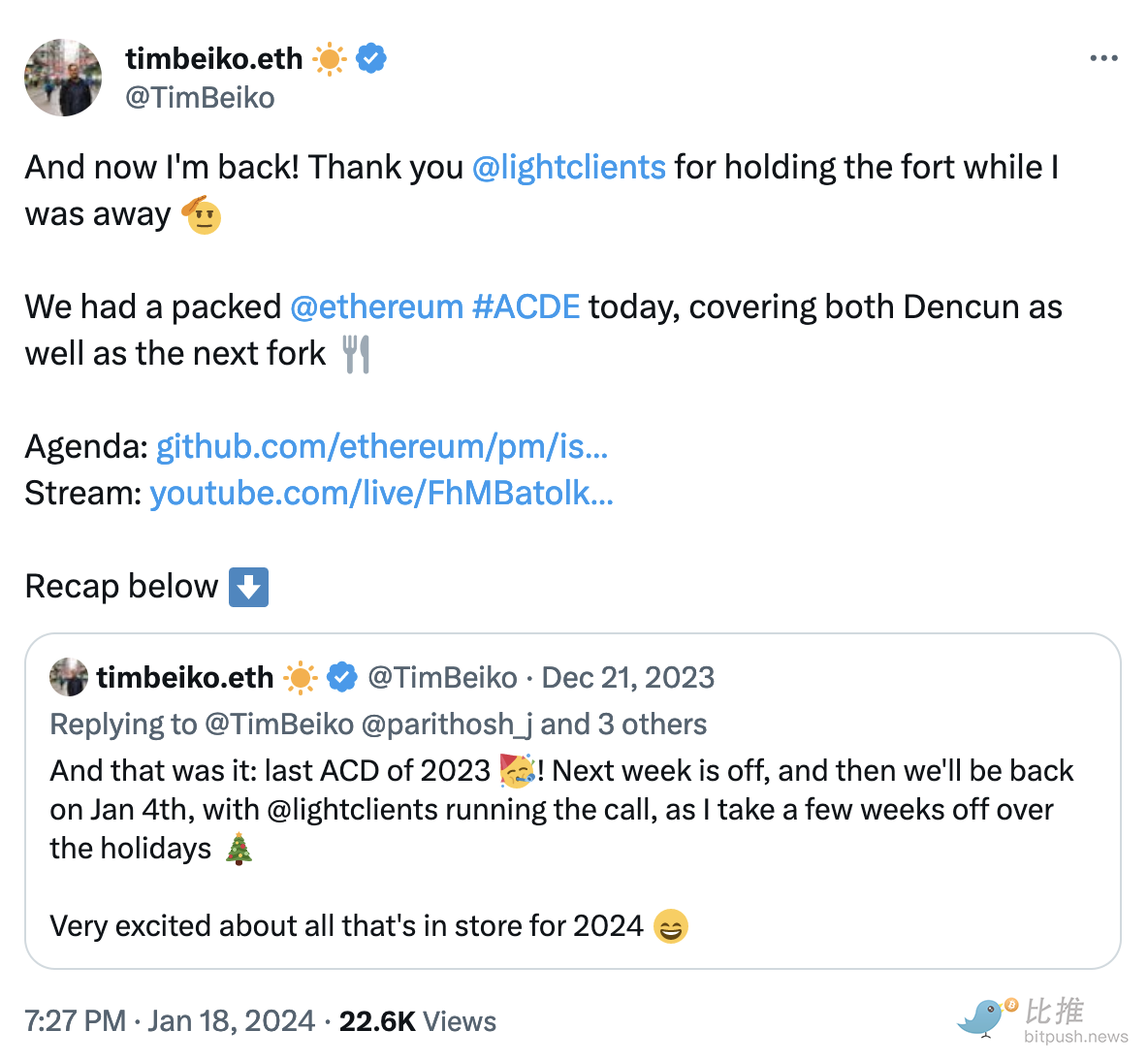Click the down arrow emoji after Recap below
Viewport: 1148px width, 1063px height.
click(x=248, y=587)
